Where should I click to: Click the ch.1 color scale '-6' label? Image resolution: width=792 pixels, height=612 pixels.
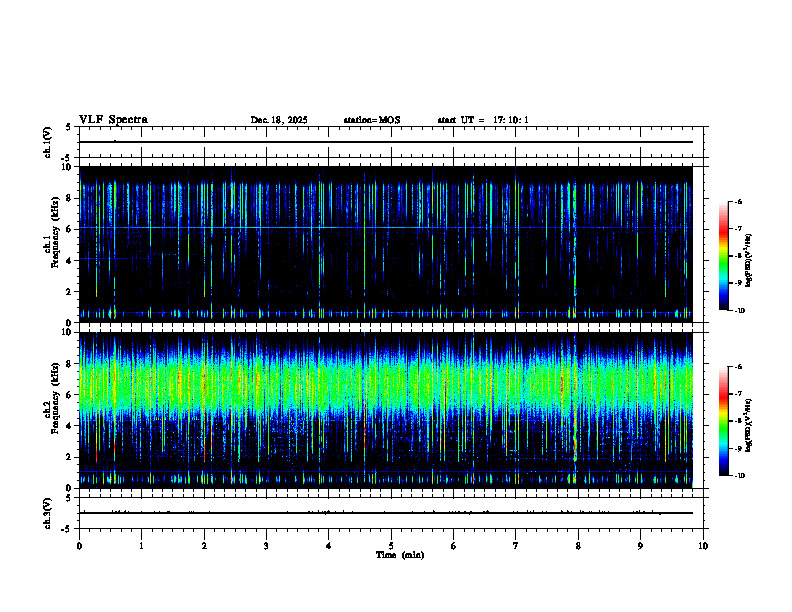[x=738, y=202]
